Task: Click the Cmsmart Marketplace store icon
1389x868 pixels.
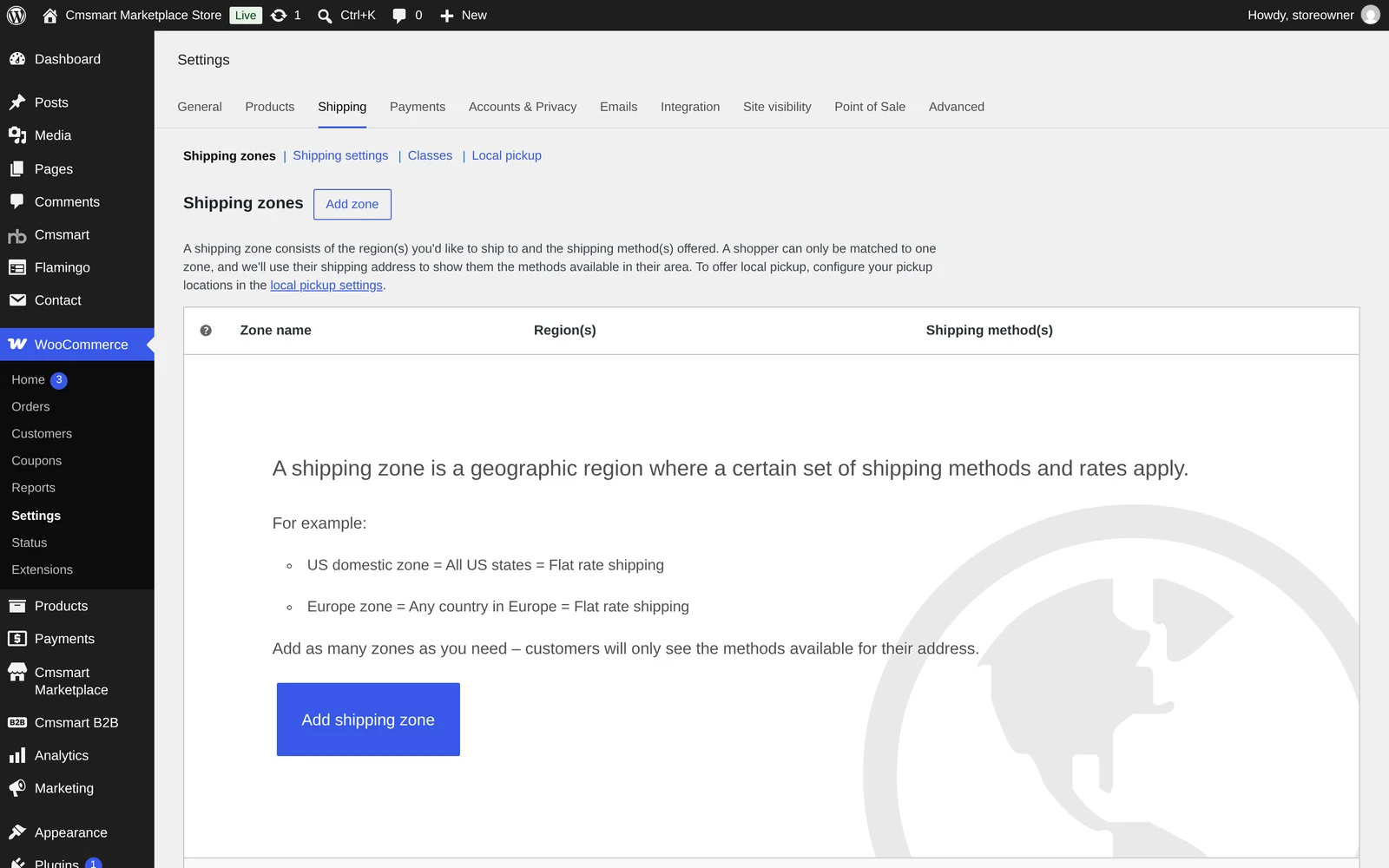Action: tap(17, 673)
